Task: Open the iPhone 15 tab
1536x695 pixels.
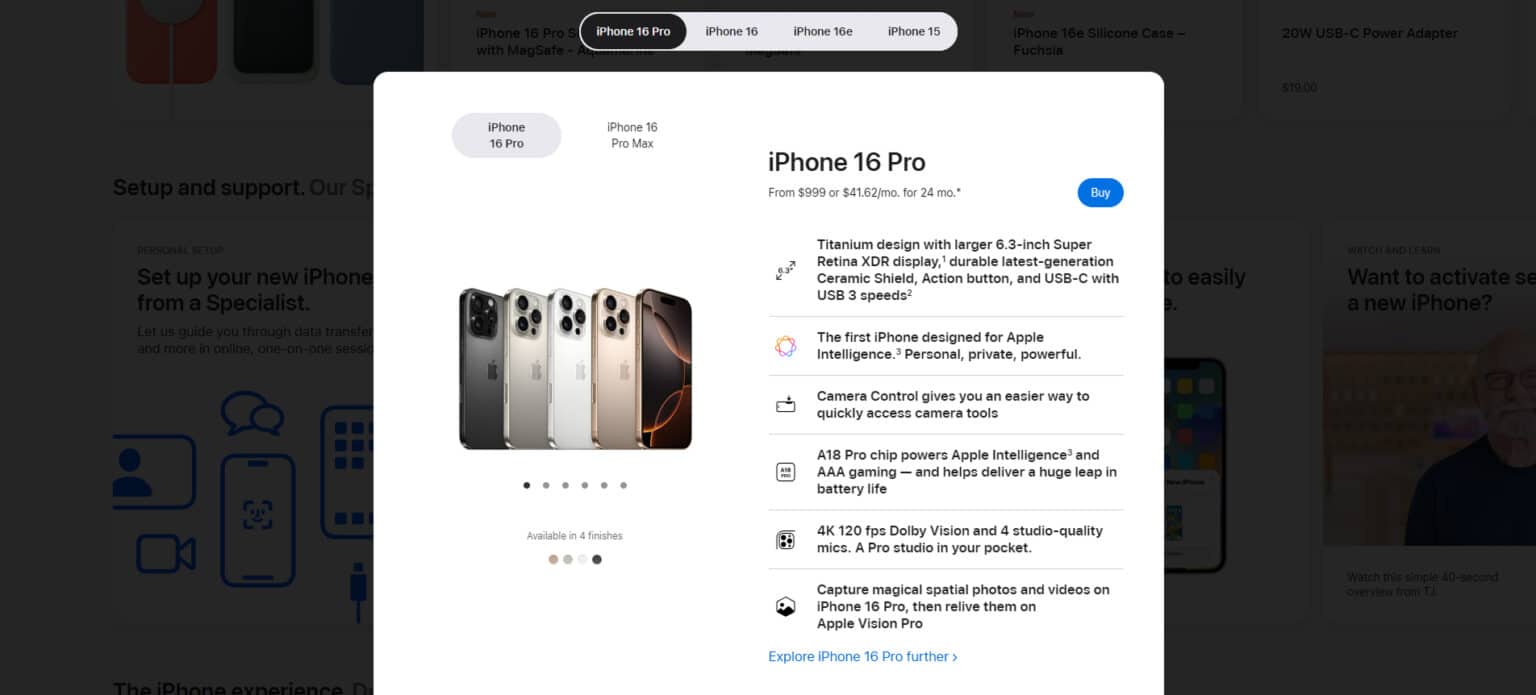Action: (914, 31)
